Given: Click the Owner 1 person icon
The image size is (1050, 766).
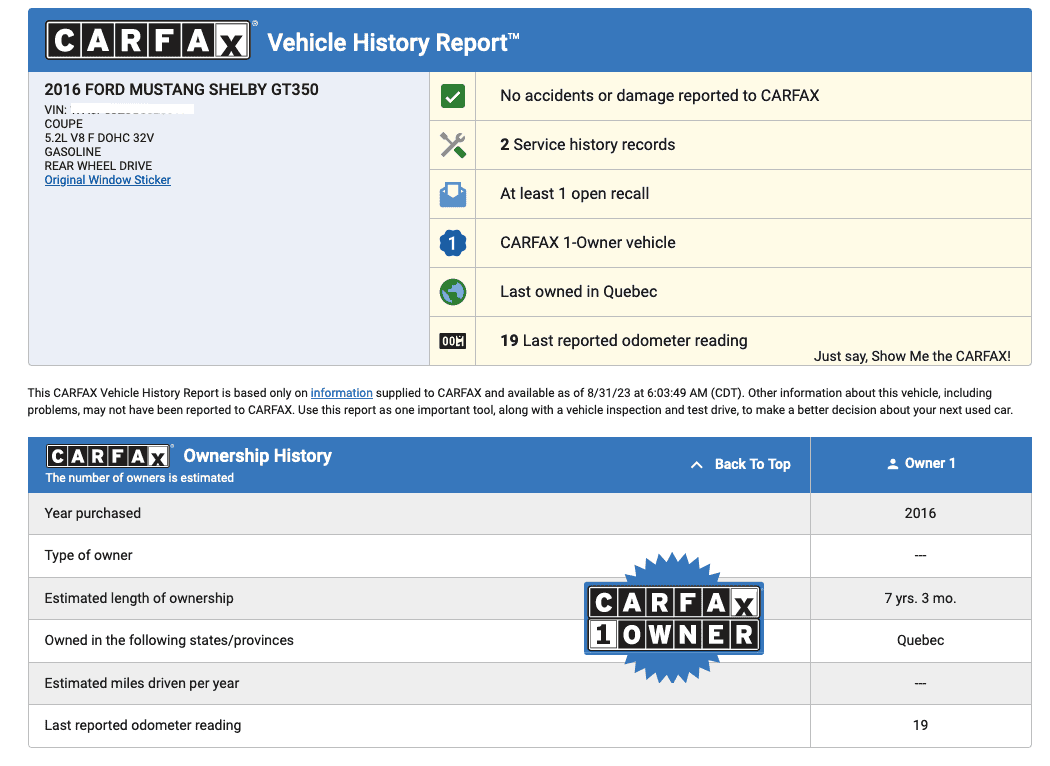Looking at the screenshot, I should coord(893,463).
